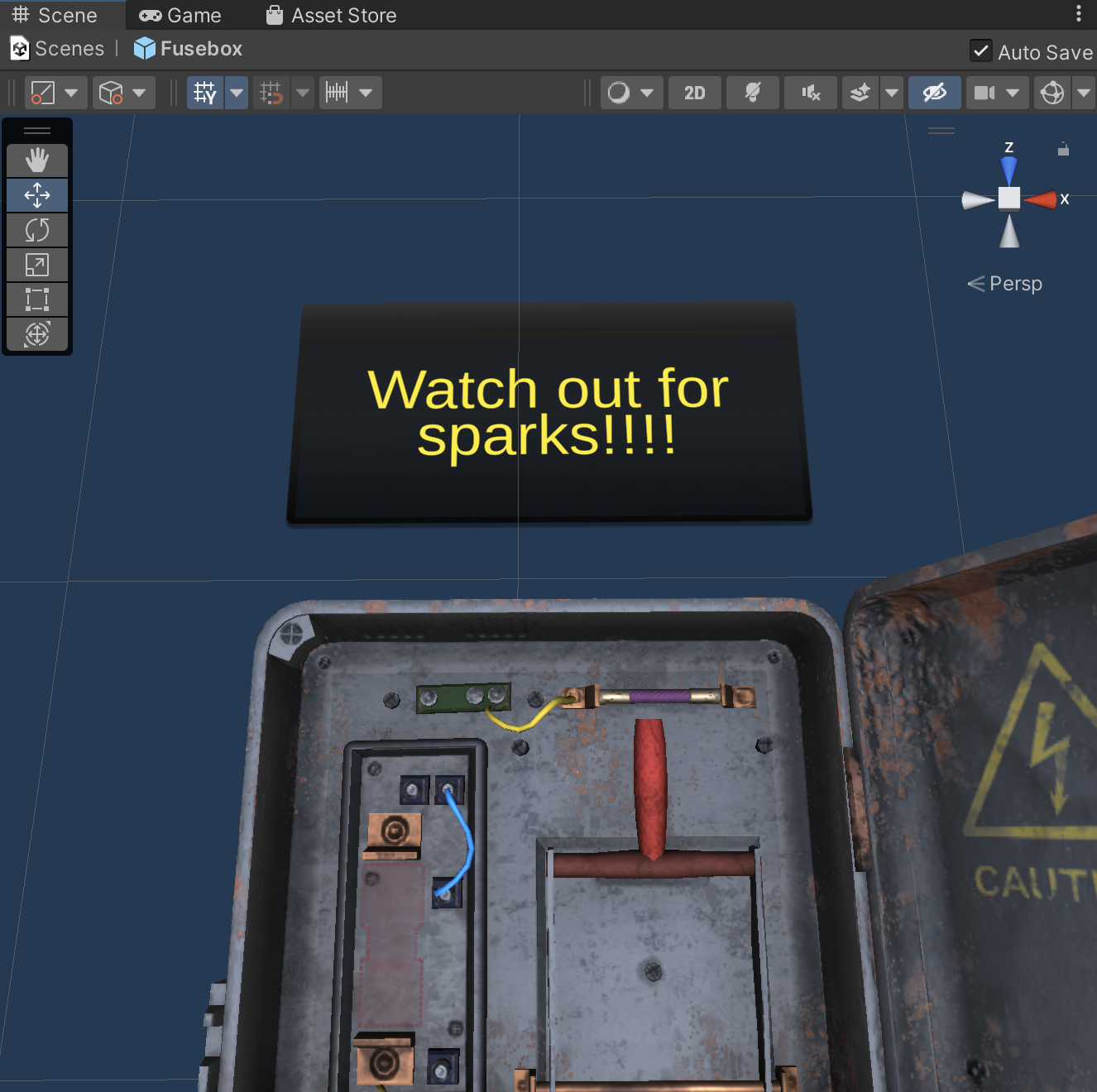Switch to the Game tab
The height and width of the screenshot is (1092, 1097).
tap(180, 15)
